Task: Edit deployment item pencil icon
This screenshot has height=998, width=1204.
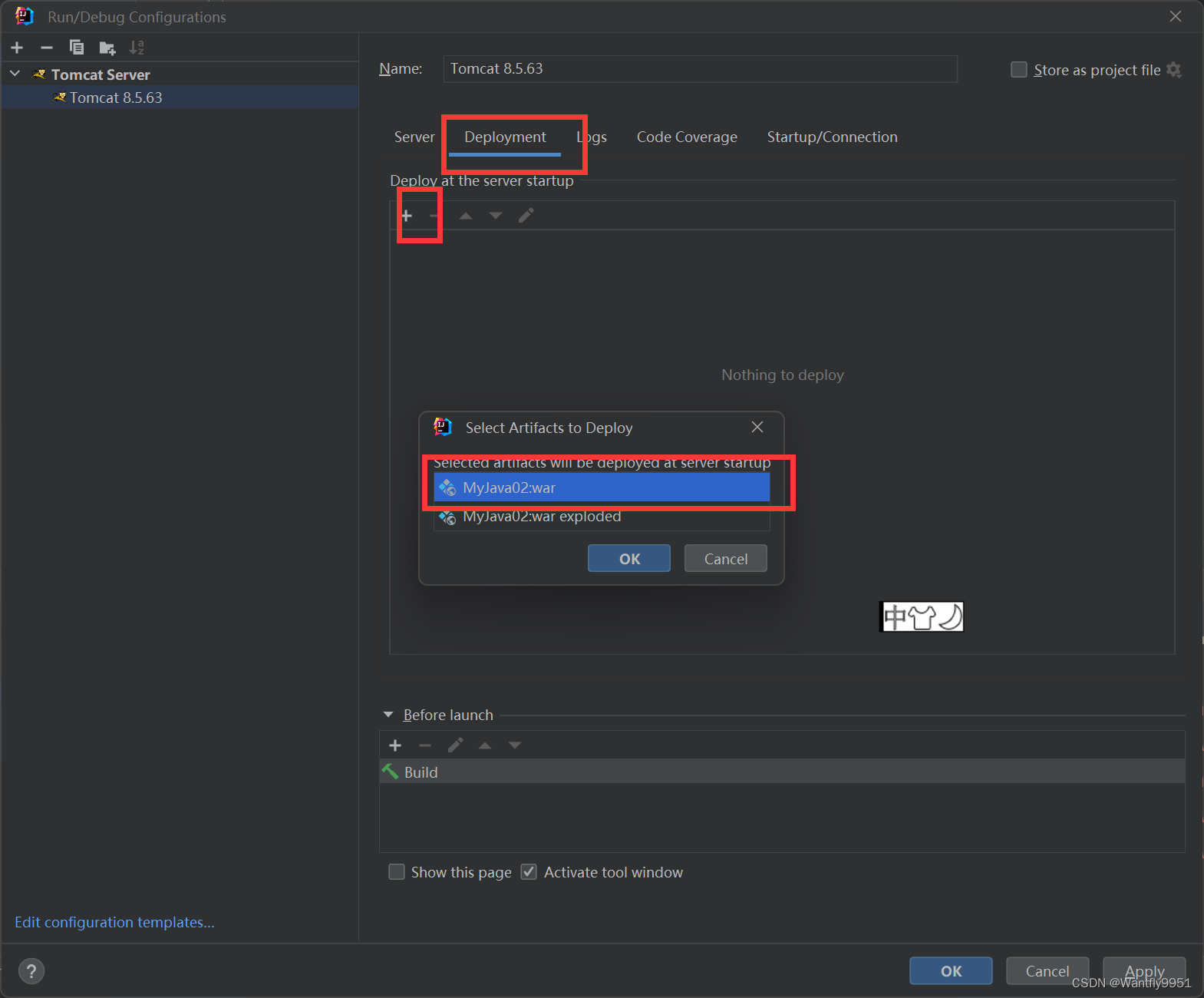Action: [526, 216]
